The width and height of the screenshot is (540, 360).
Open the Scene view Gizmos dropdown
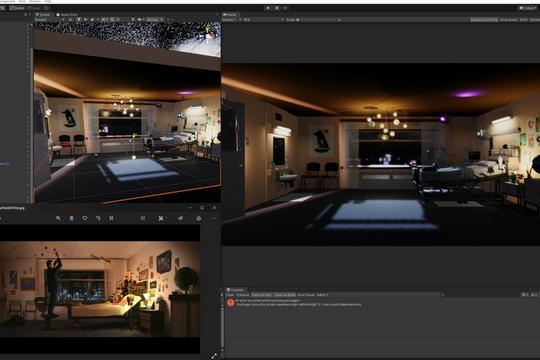[x=154, y=20]
